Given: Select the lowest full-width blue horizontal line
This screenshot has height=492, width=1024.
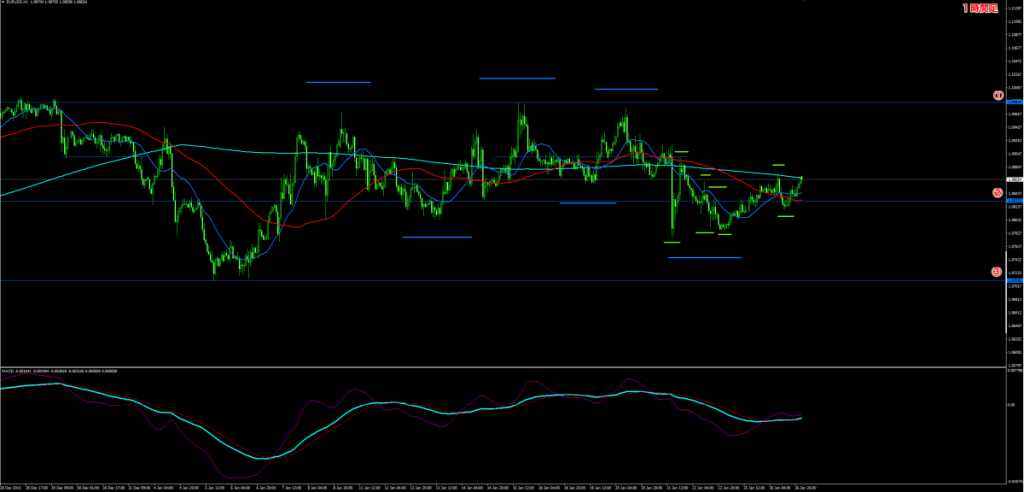Looking at the screenshot, I should [503, 280].
